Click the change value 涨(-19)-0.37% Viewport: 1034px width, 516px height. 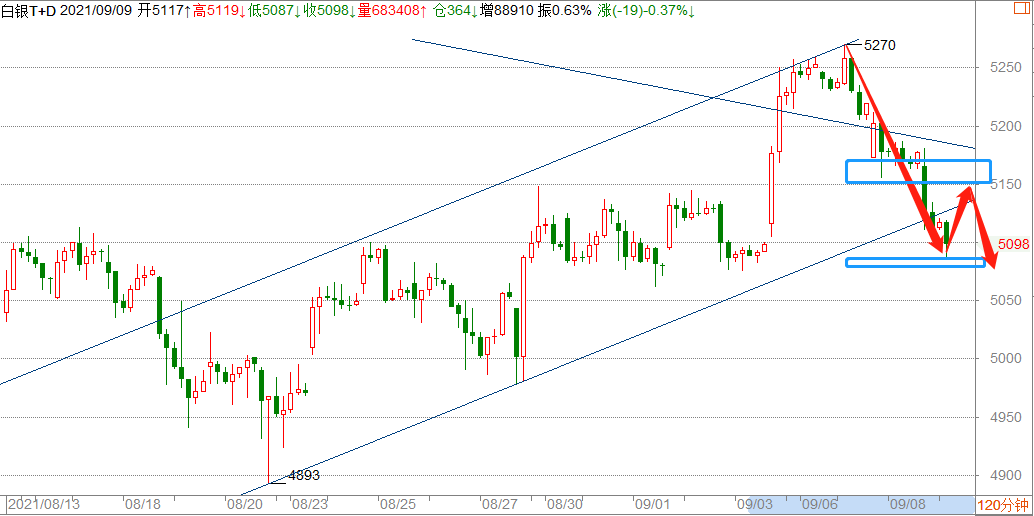click(x=646, y=11)
